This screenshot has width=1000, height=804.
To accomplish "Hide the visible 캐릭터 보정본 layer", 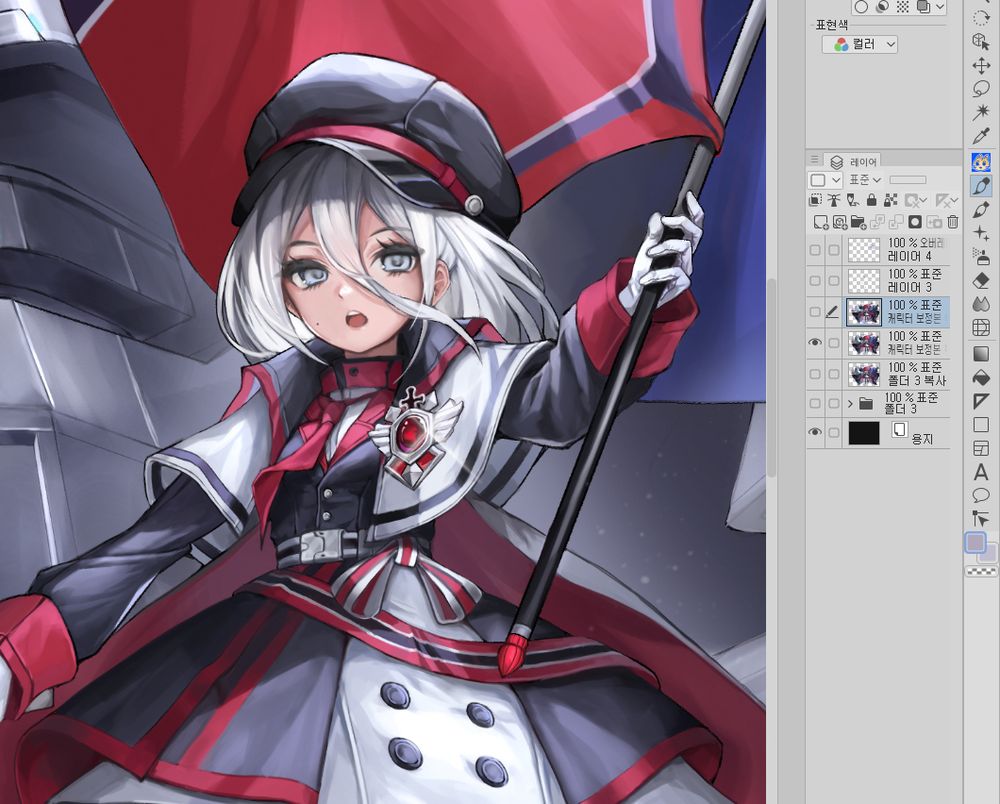I will [x=815, y=343].
